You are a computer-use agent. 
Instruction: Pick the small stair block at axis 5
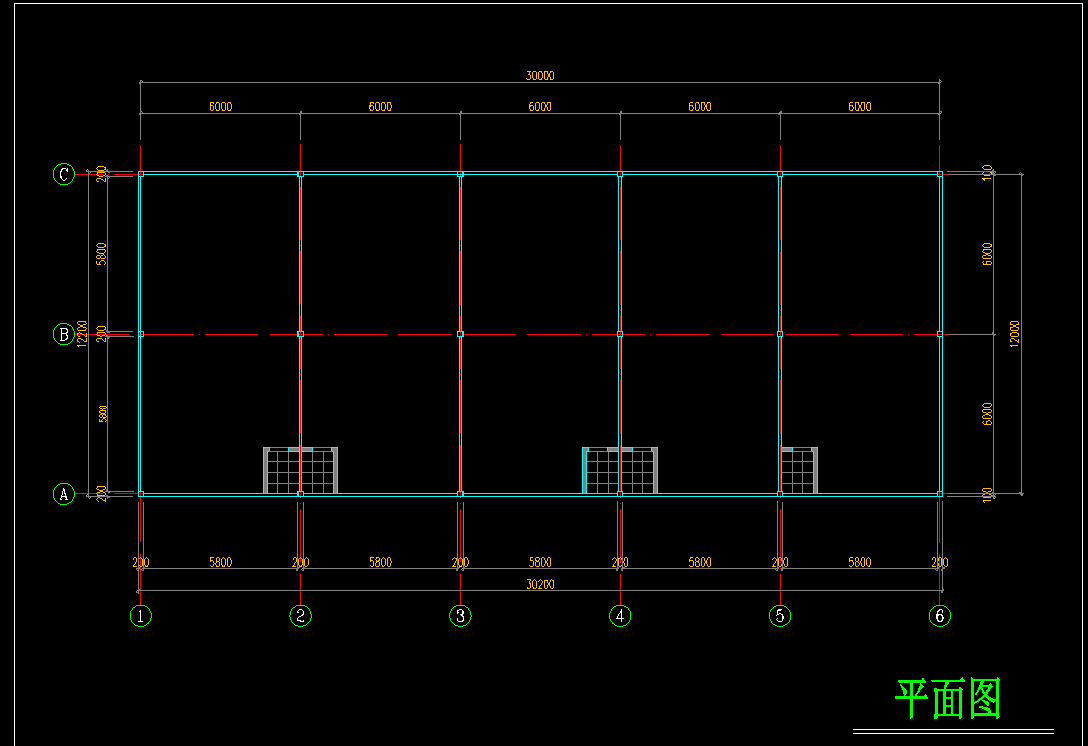click(x=799, y=470)
